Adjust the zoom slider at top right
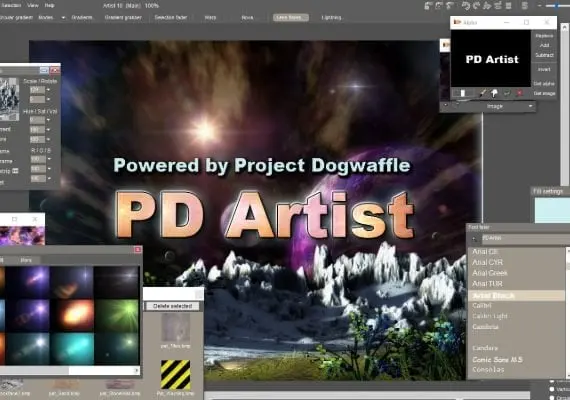 (x=558, y=5)
